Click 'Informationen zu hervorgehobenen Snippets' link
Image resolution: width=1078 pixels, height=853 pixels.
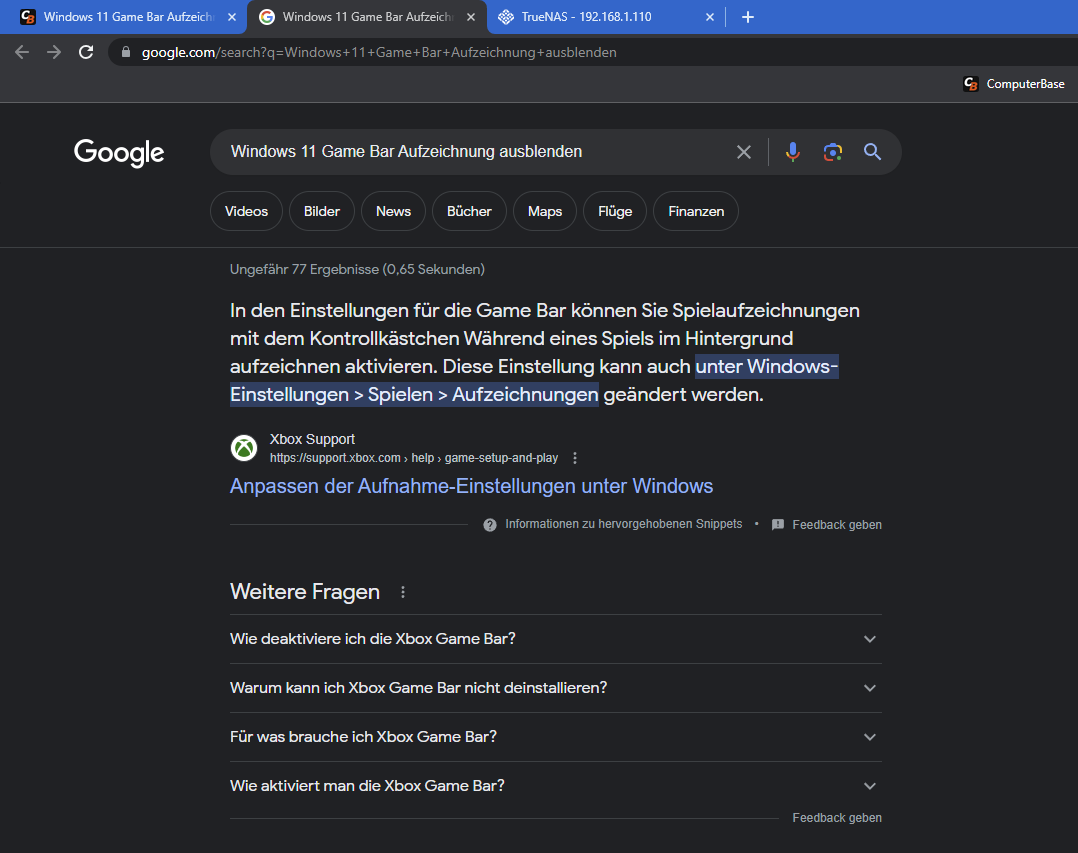pyautogui.click(x=624, y=524)
